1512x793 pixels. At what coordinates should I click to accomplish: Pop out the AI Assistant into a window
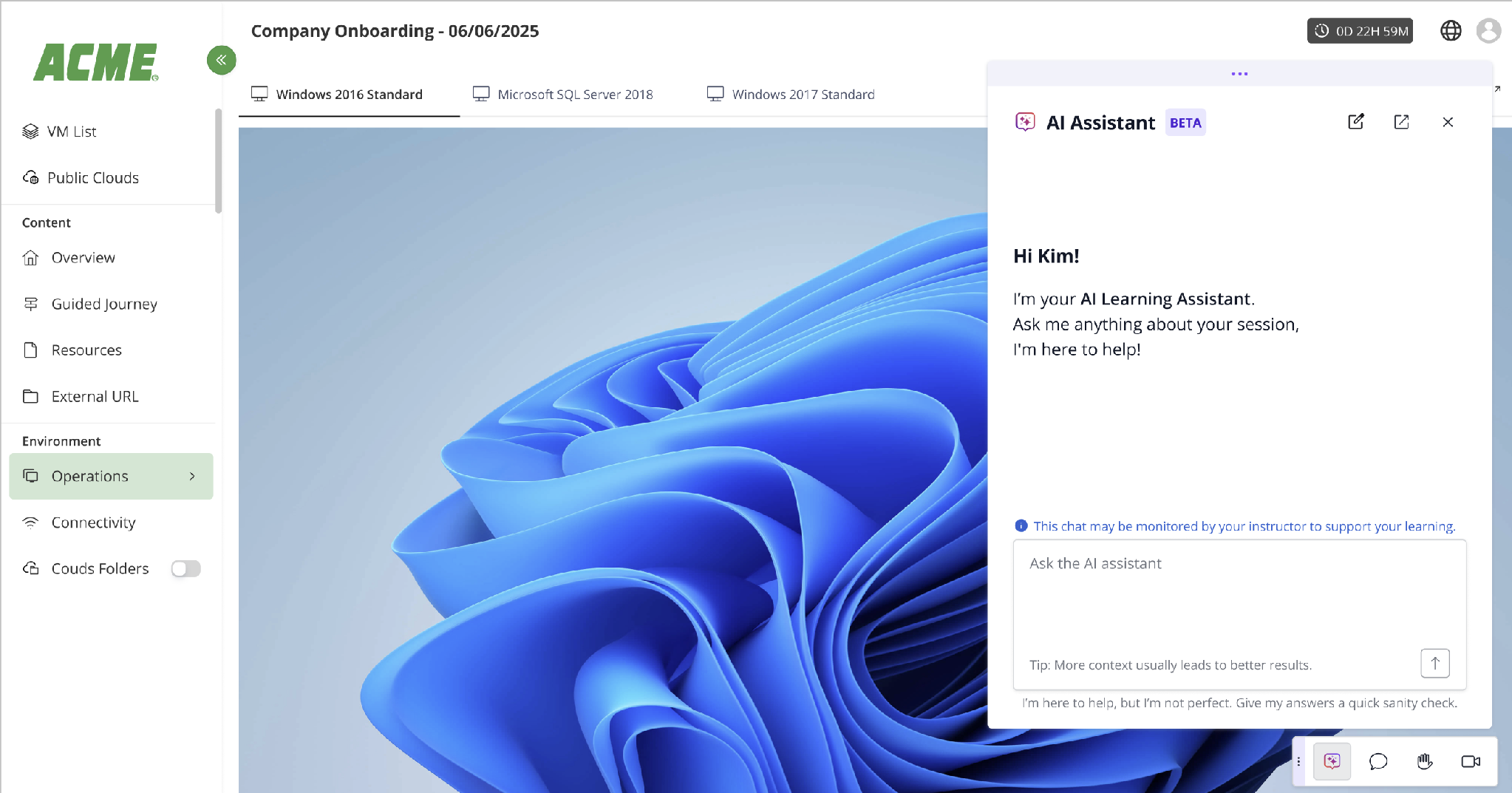click(1401, 122)
